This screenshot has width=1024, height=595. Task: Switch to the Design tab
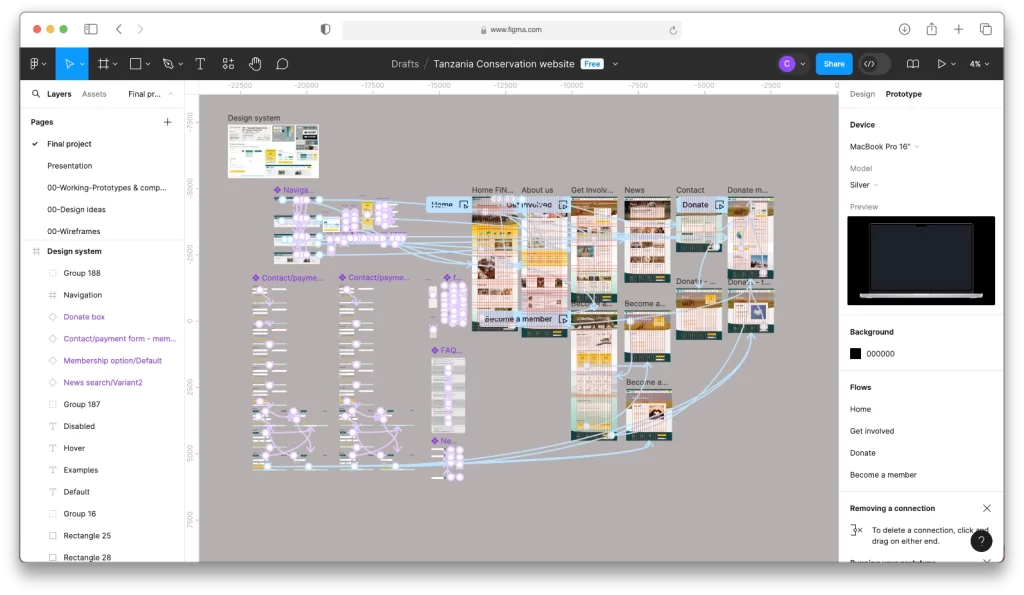pos(862,94)
